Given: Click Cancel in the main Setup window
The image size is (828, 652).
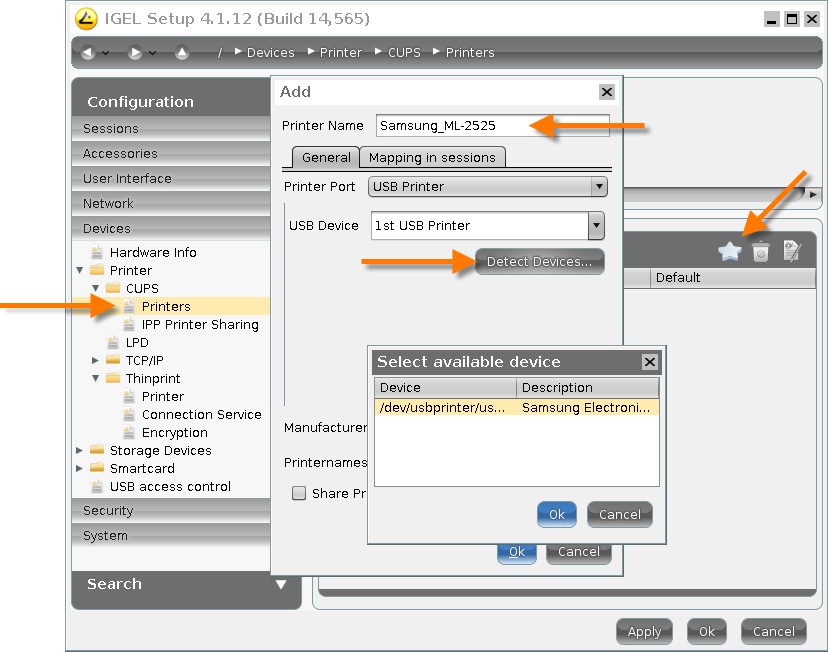Looking at the screenshot, I should coord(774,631).
